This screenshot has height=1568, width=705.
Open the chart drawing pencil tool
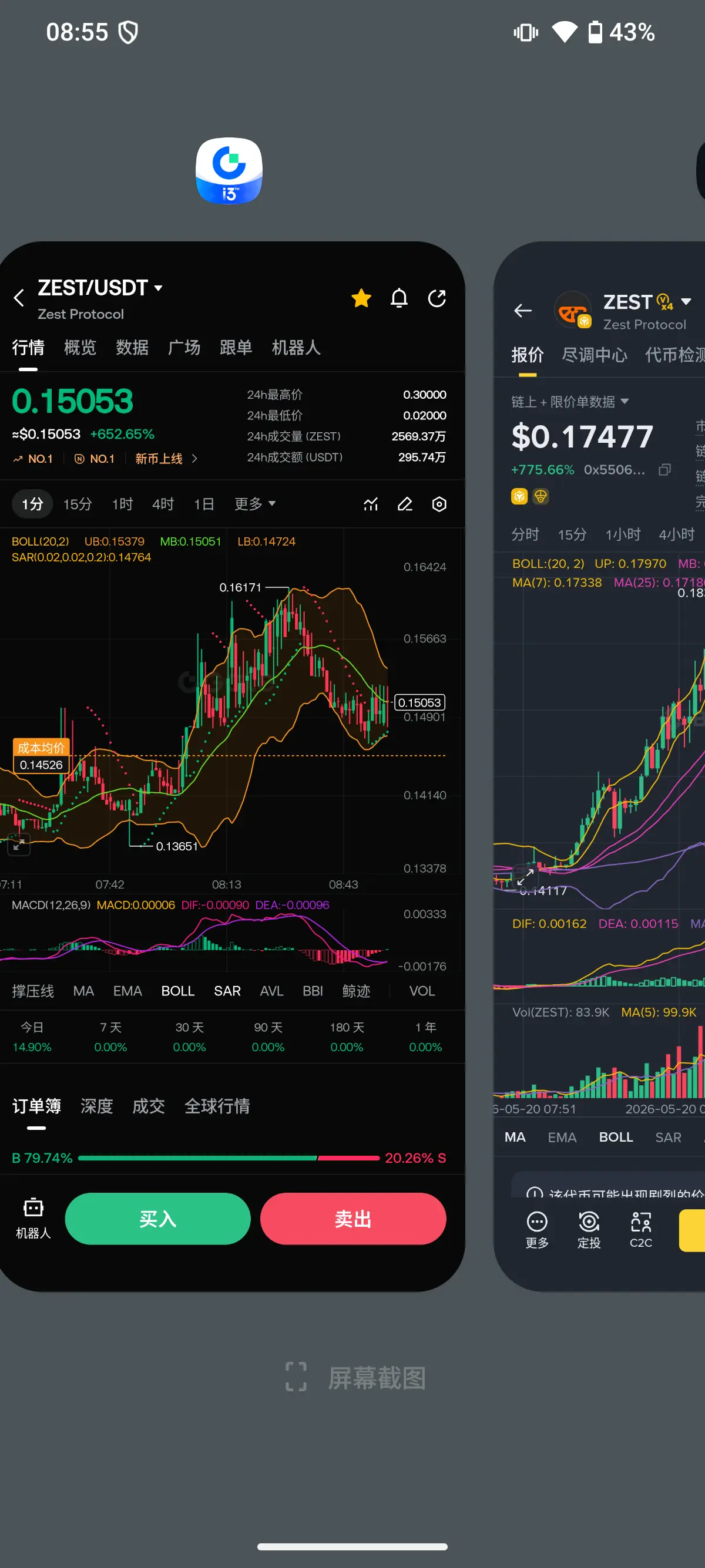point(405,504)
